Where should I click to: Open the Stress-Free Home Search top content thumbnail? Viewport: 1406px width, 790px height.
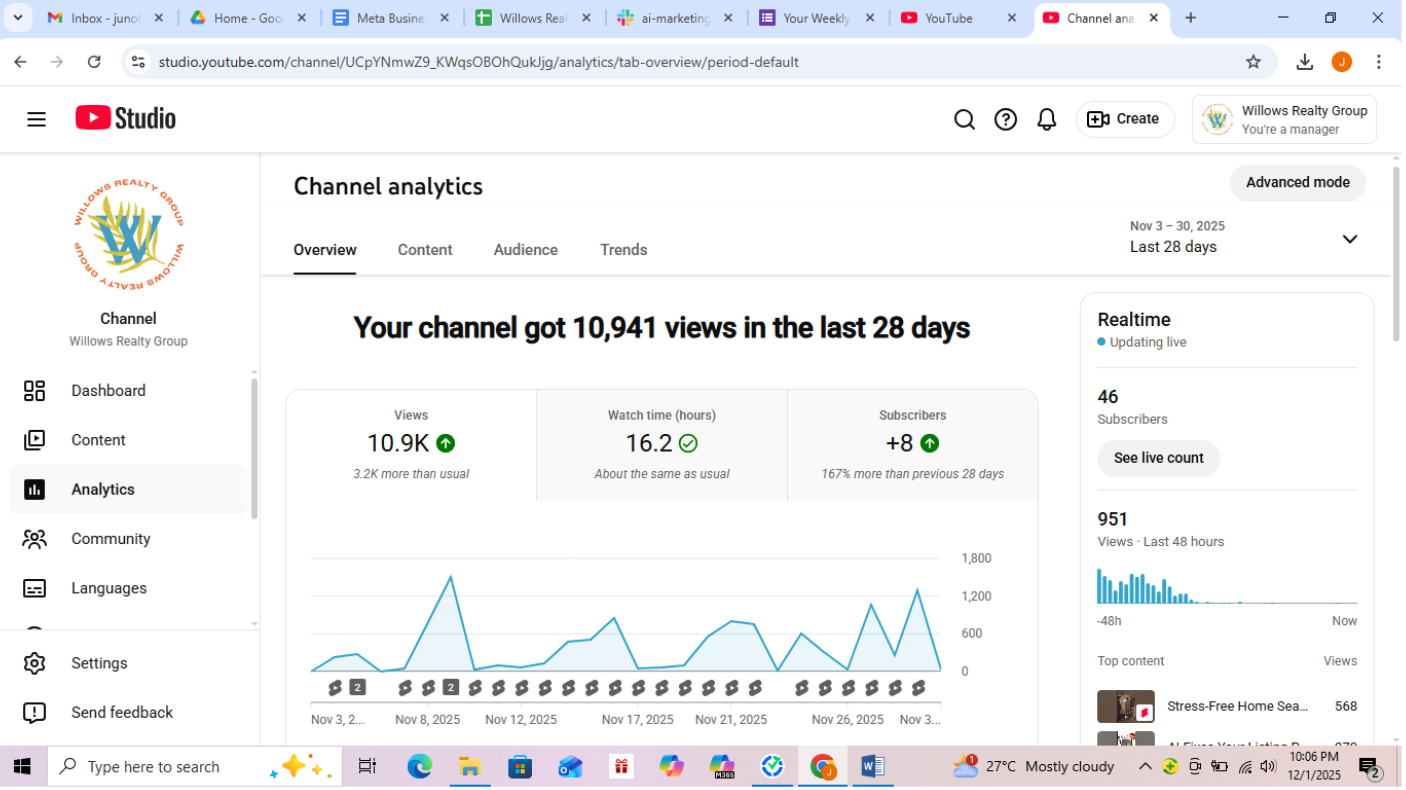(x=1126, y=706)
